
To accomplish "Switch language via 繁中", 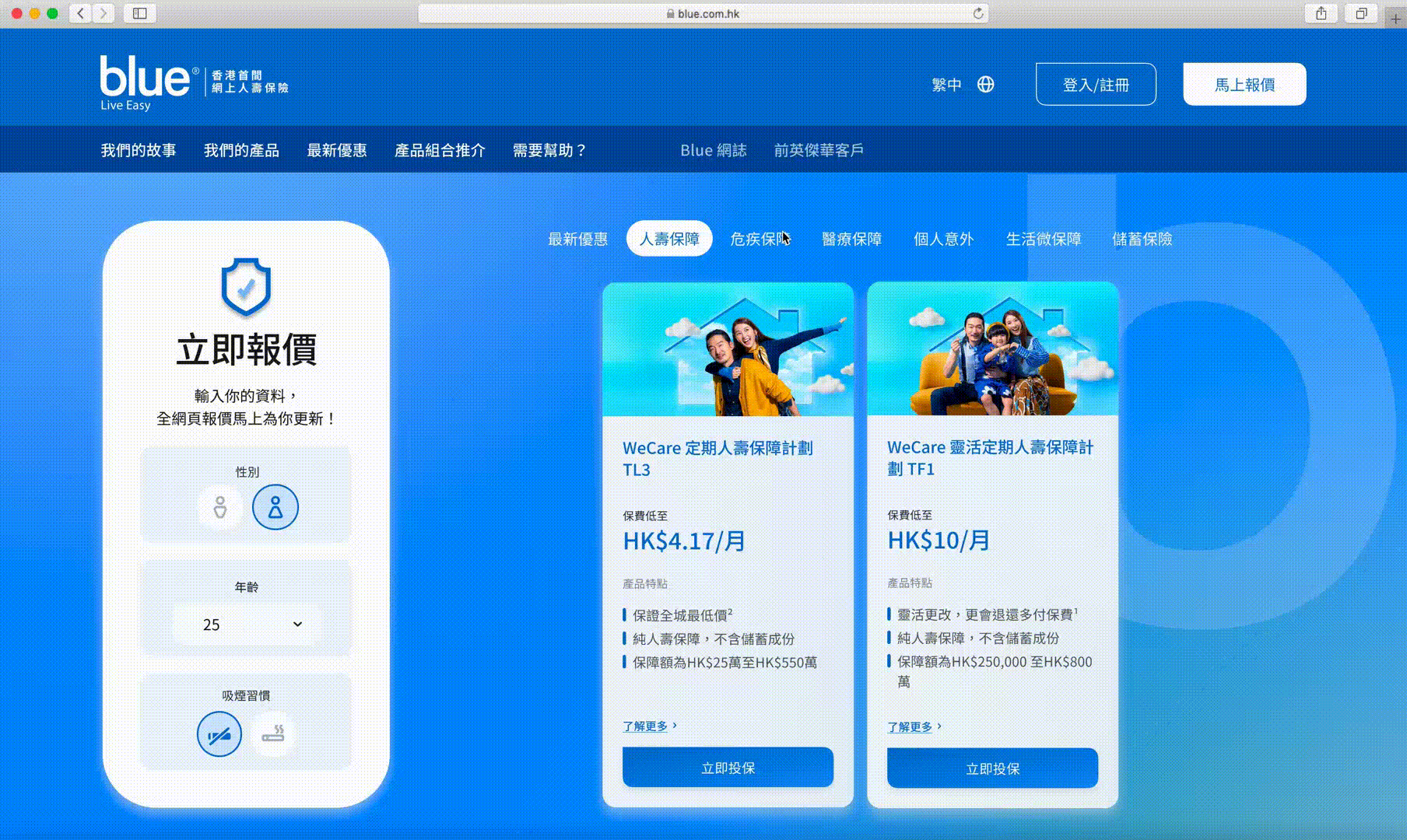I will coord(947,84).
